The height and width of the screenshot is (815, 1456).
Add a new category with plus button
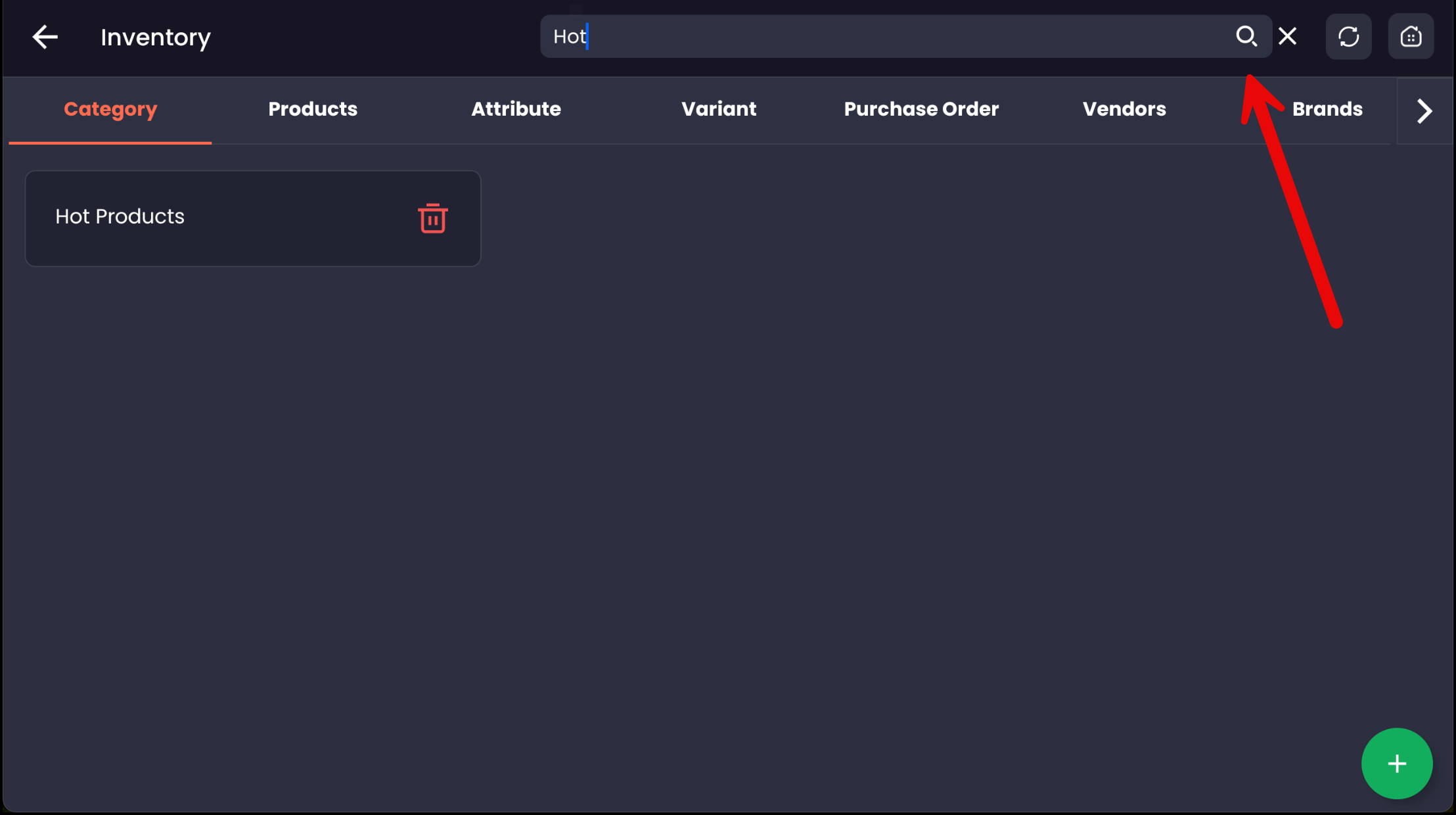1396,763
